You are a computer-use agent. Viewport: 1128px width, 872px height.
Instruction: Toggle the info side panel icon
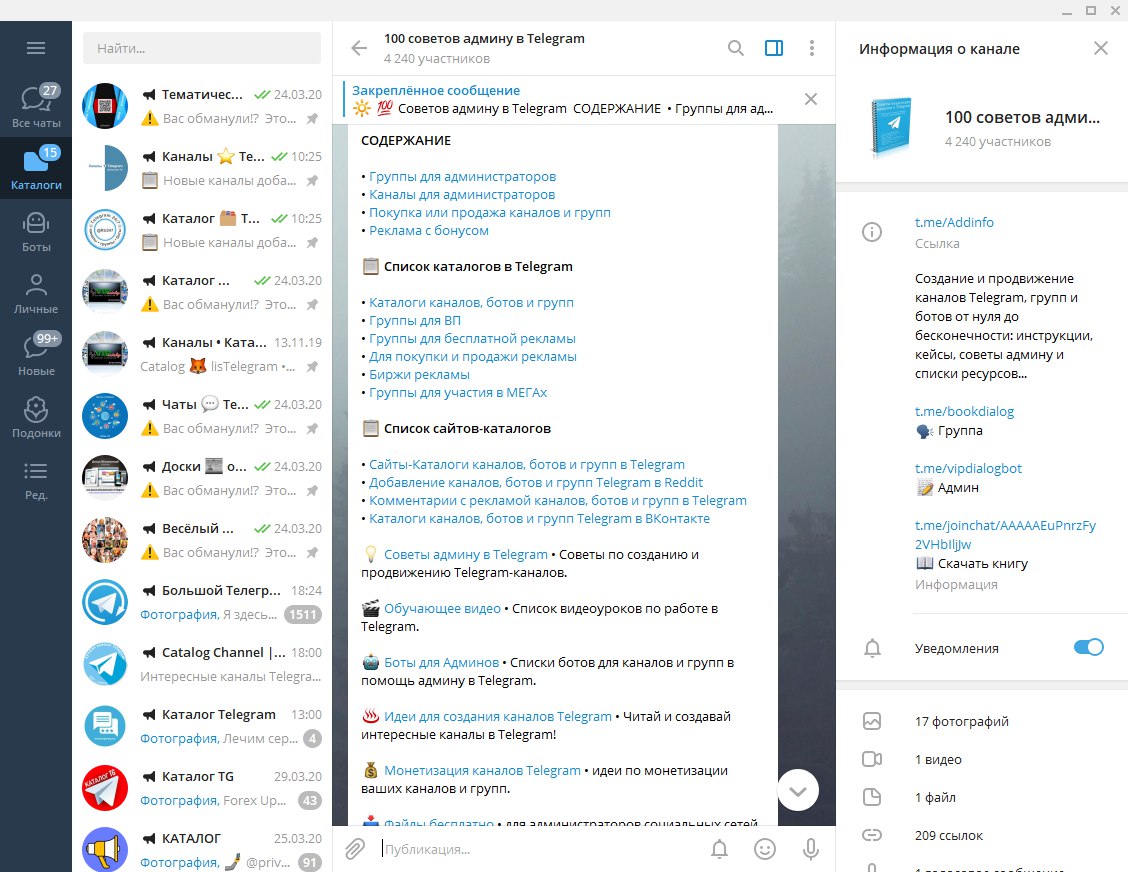coord(774,48)
